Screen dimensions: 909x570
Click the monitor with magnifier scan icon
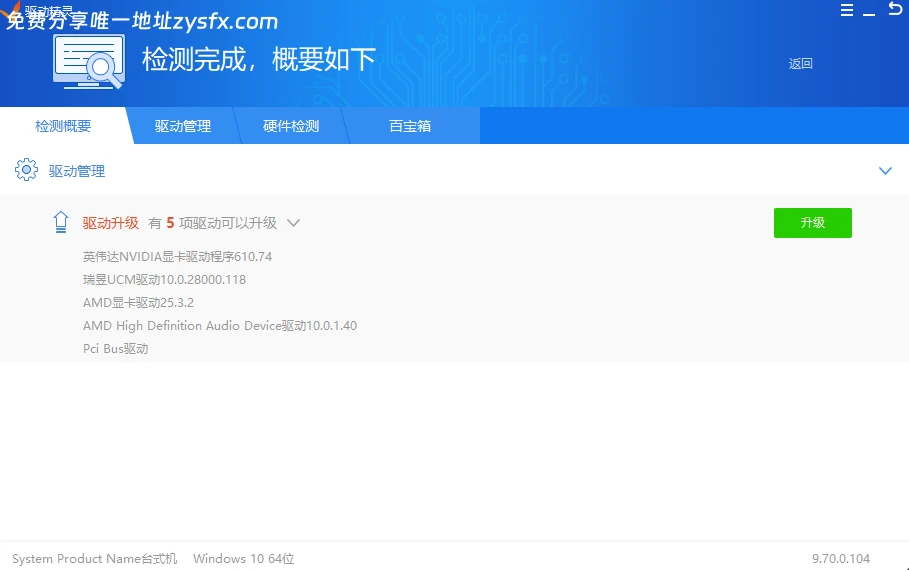(x=89, y=61)
